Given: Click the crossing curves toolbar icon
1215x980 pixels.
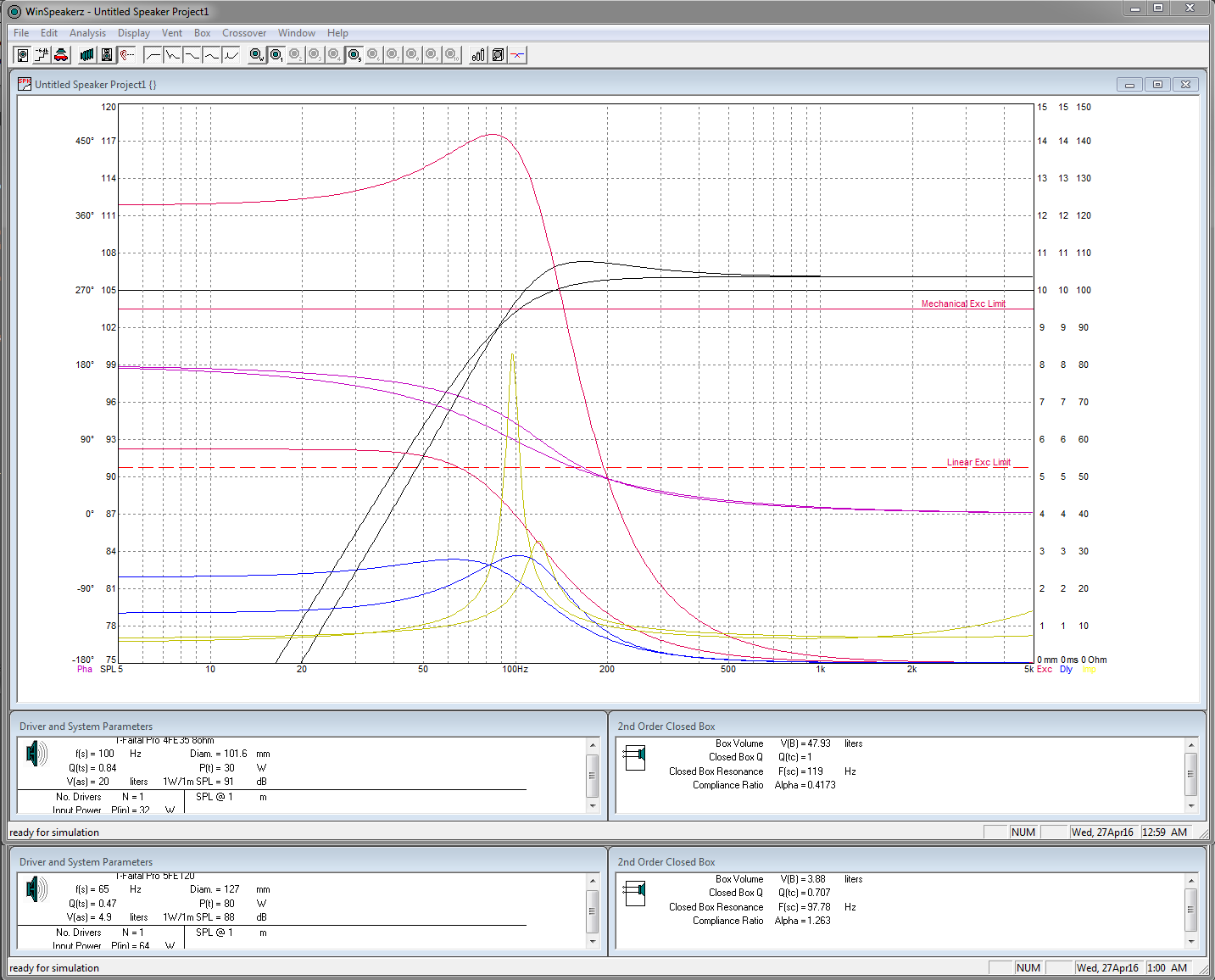Looking at the screenshot, I should point(517,55).
